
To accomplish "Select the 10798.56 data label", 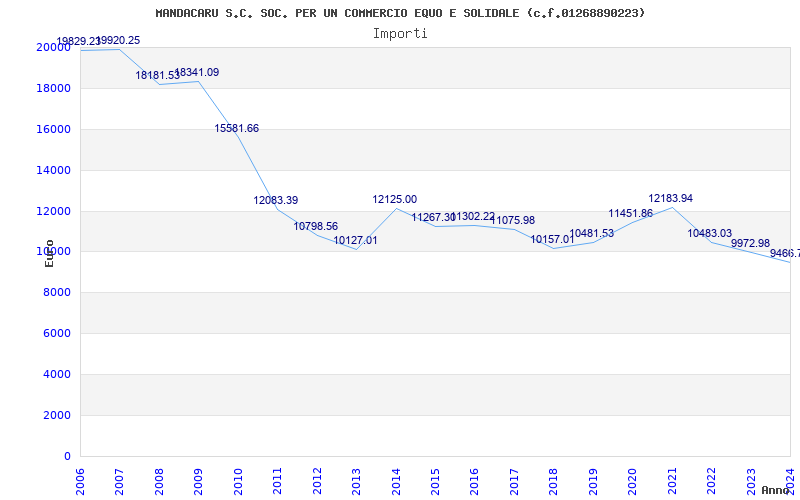I will click(316, 227).
